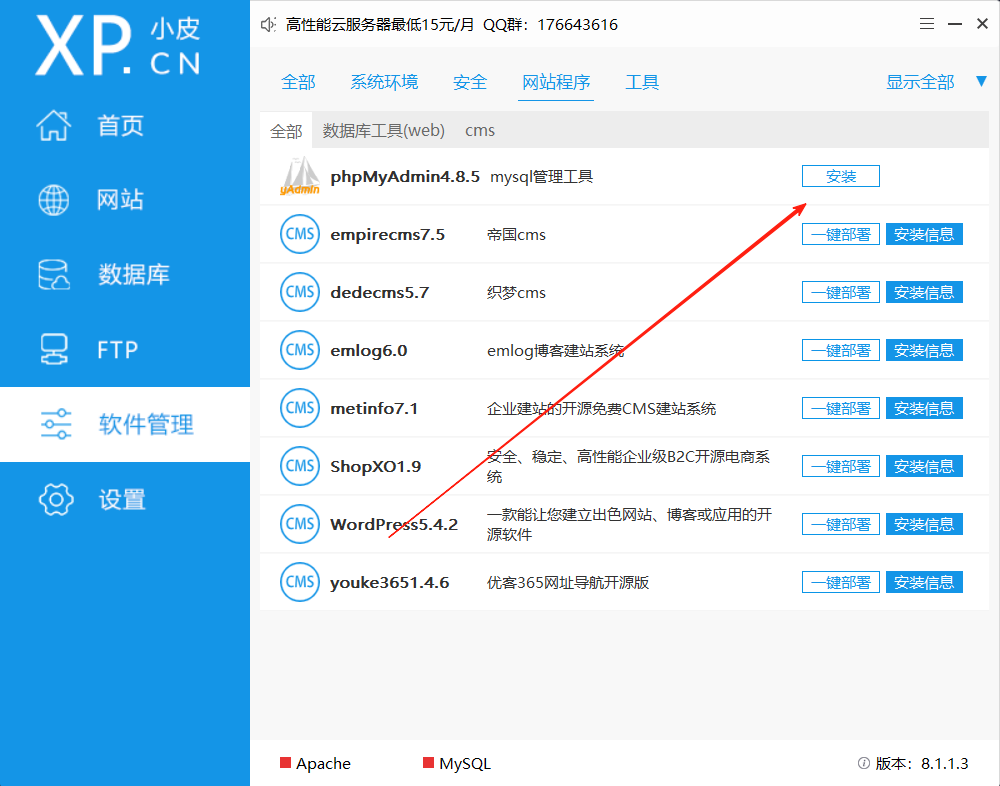Select the FTP icon in sidebar

(54, 349)
